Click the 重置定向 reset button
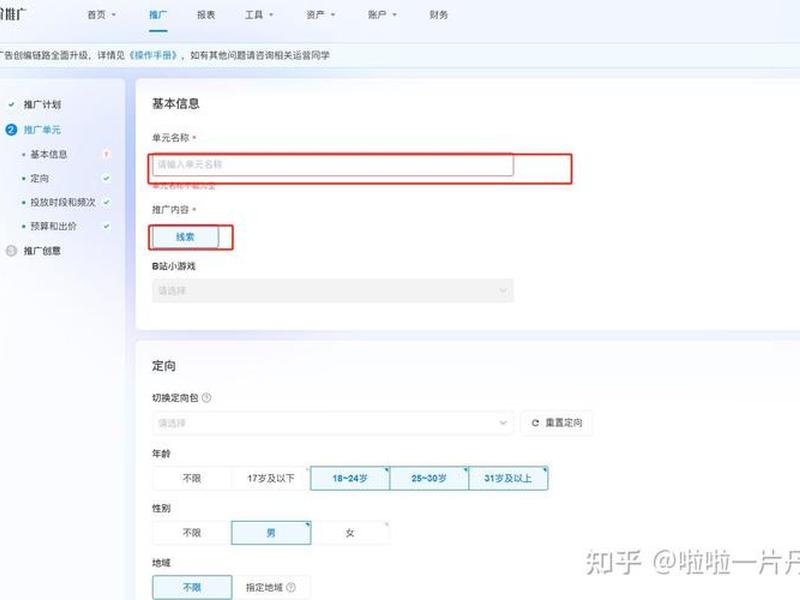 tap(557, 422)
